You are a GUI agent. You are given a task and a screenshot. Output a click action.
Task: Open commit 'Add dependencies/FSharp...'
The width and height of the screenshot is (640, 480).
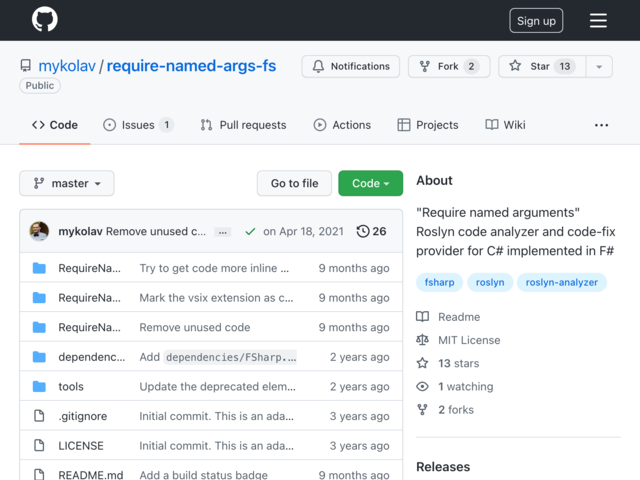[218, 357]
